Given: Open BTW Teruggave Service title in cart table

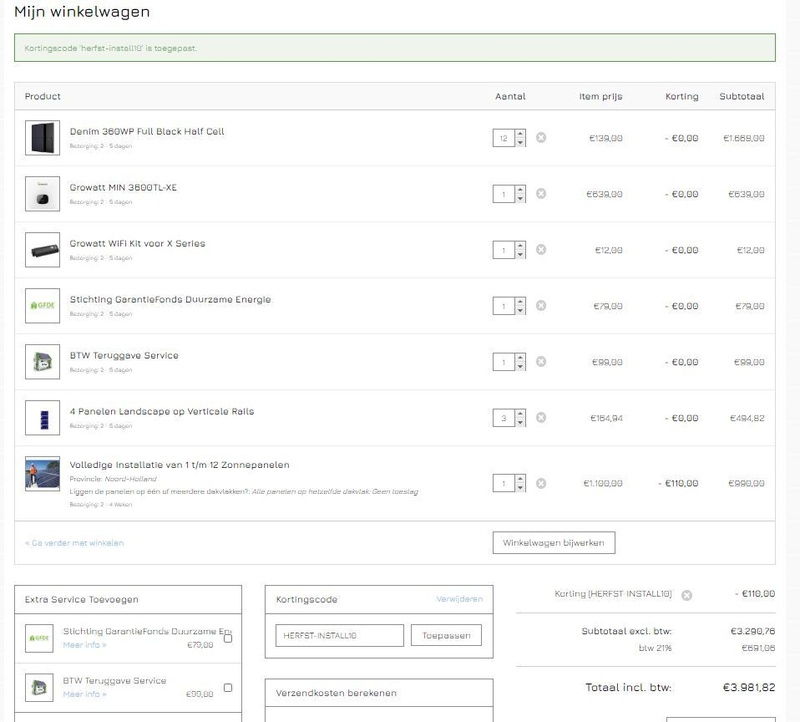Looking at the screenshot, I should (124, 355).
